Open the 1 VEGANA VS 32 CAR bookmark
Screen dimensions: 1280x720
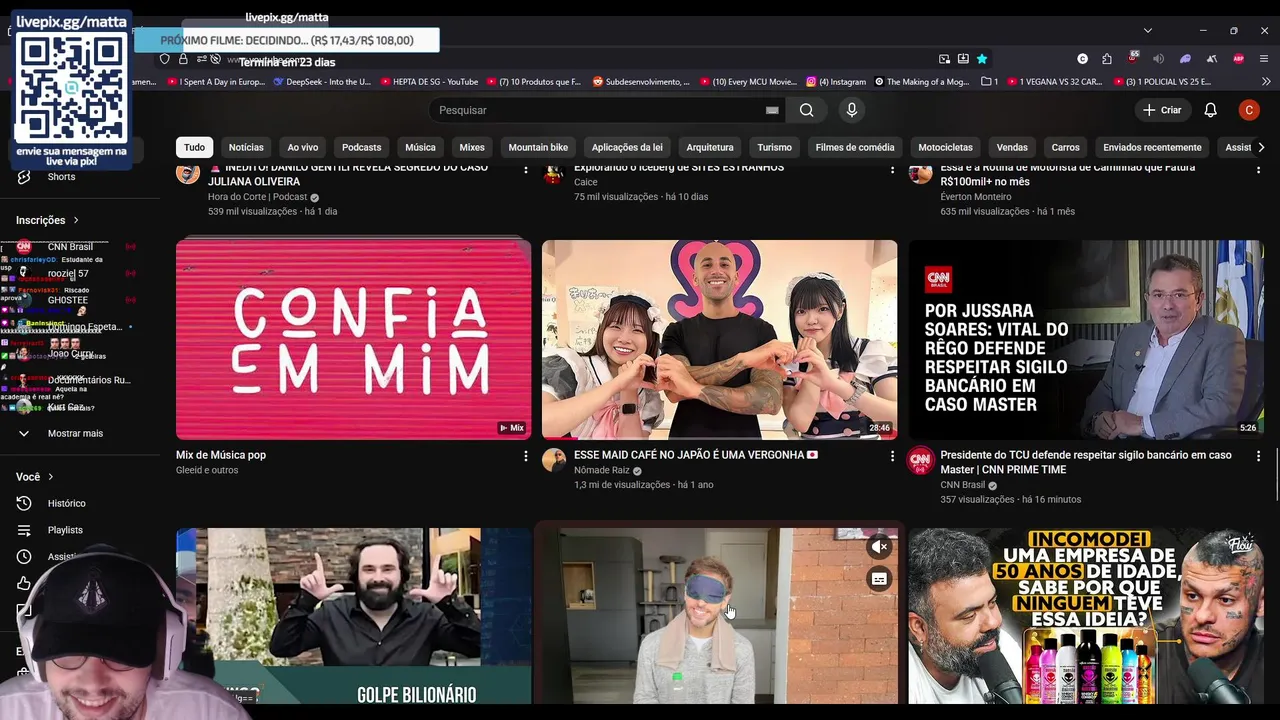coord(1054,82)
